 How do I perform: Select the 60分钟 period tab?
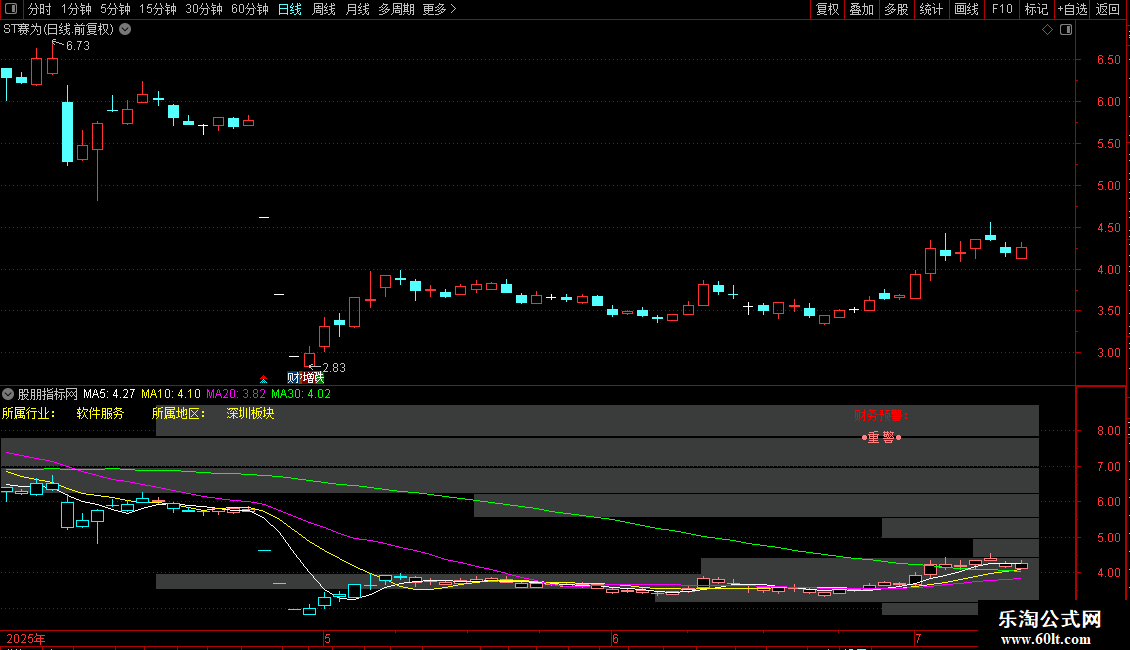click(x=249, y=9)
